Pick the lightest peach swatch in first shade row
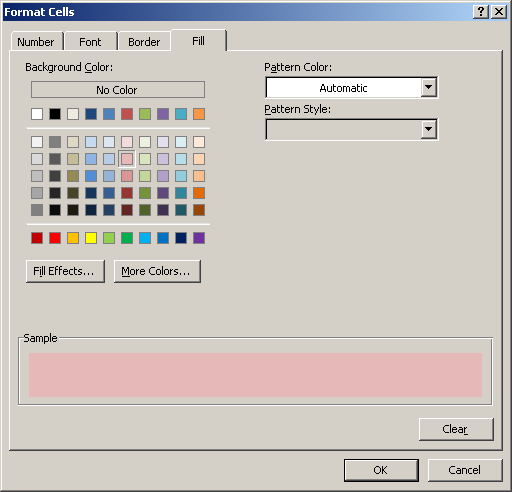This screenshot has height=492, width=512. pyautogui.click(x=199, y=142)
